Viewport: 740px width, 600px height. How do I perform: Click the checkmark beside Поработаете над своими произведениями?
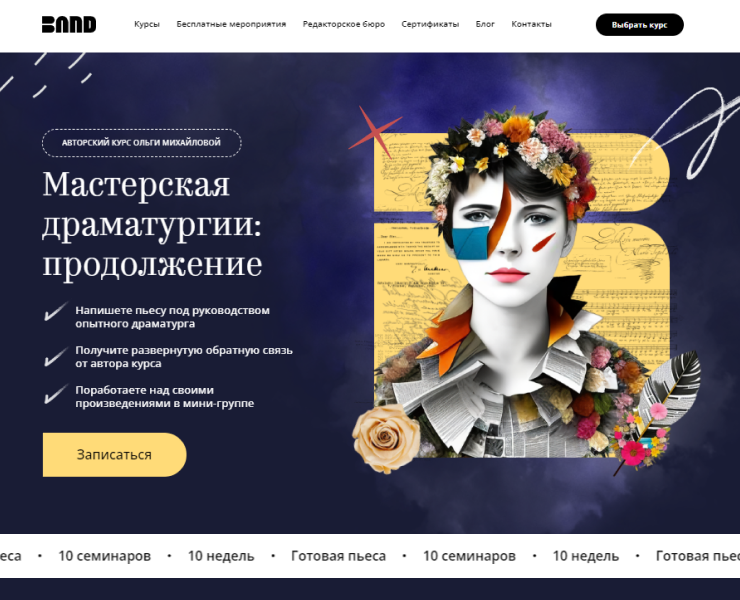[x=56, y=394]
